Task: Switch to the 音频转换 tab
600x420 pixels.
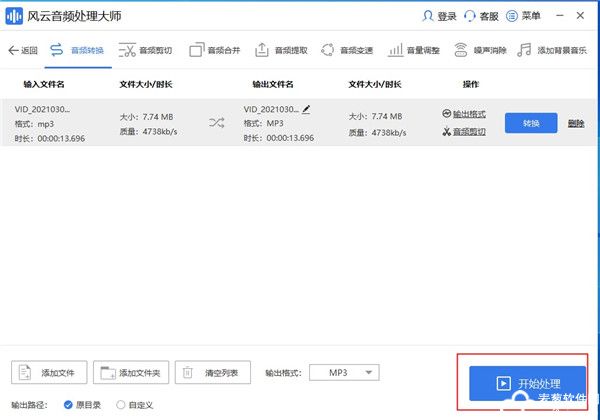Action: click(78, 50)
